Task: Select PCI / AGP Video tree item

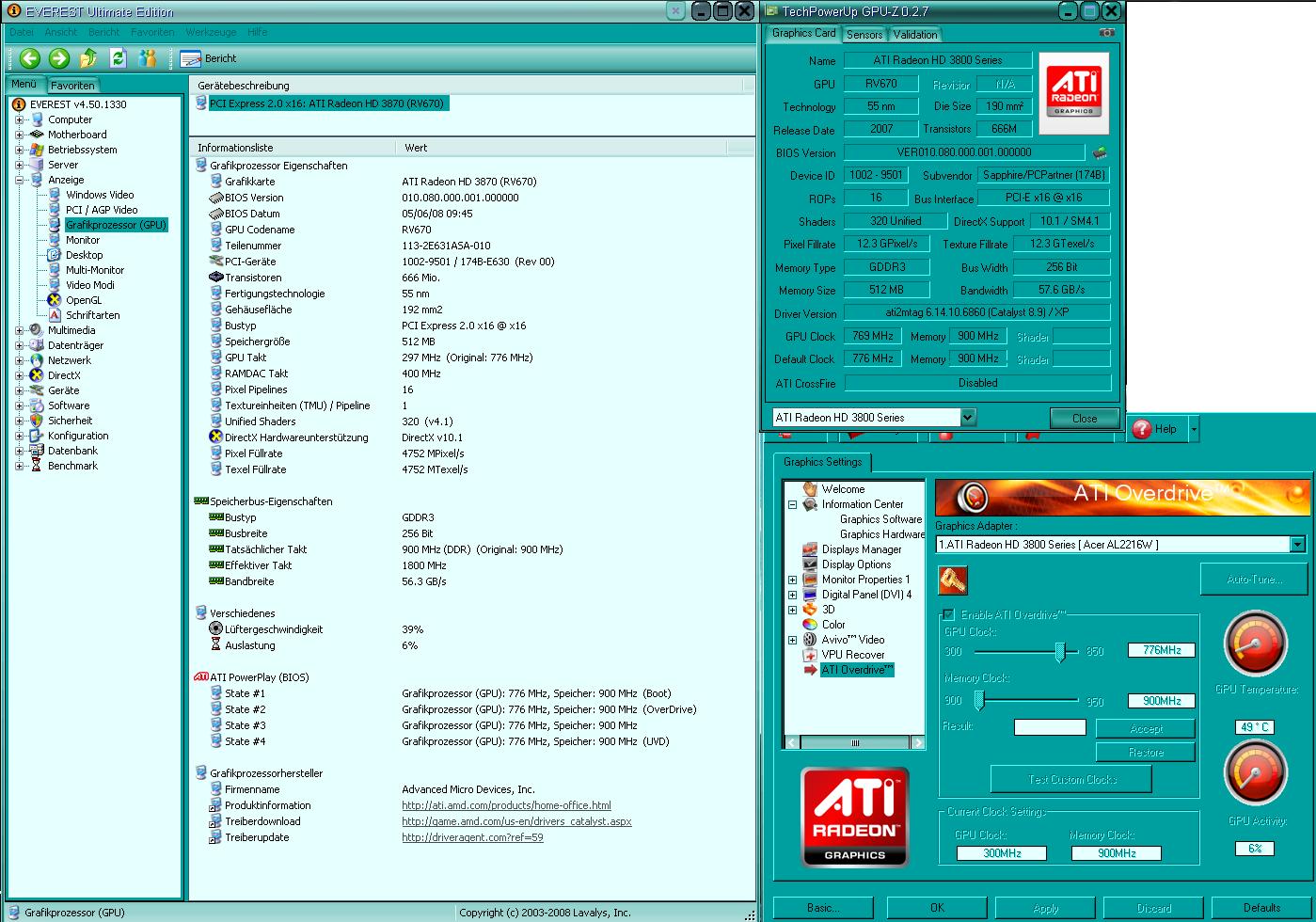Action: (102, 210)
